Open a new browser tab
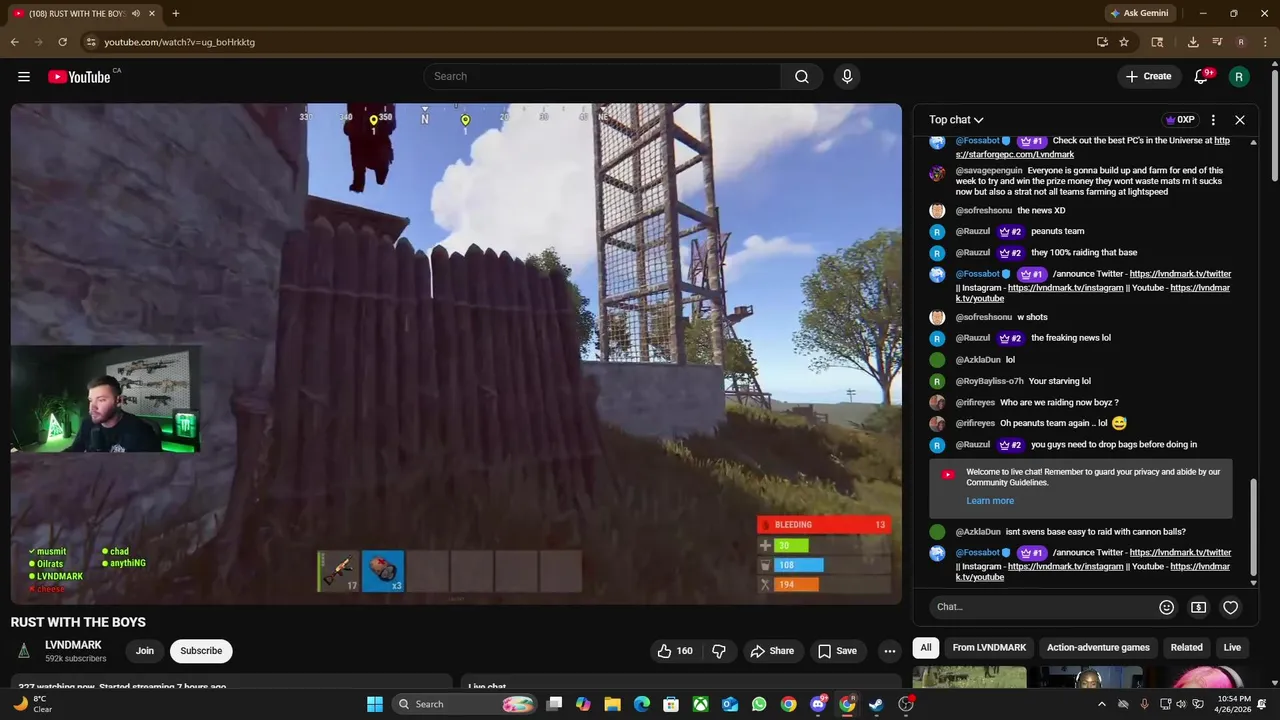The width and height of the screenshot is (1280, 720). [x=176, y=13]
